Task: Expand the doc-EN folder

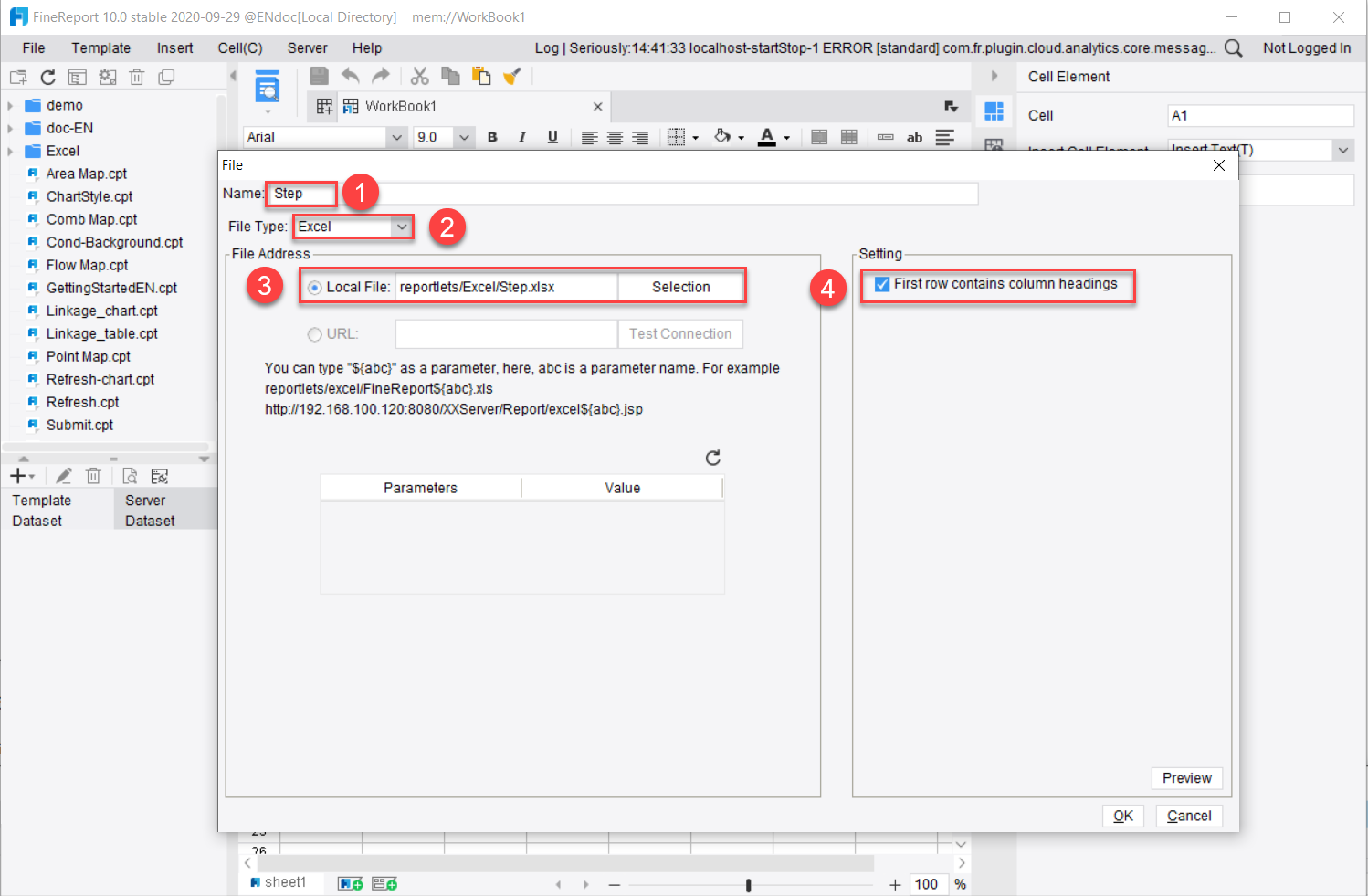Action: [10, 129]
